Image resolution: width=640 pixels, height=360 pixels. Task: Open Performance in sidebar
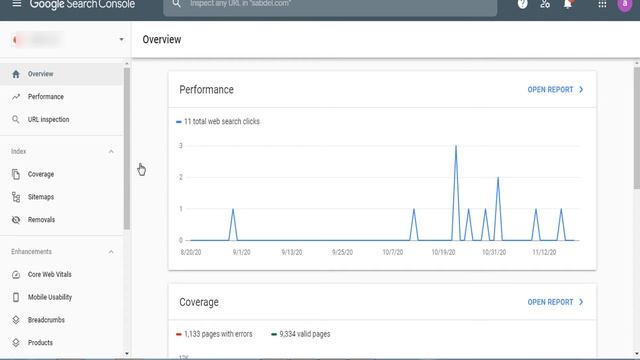click(x=61, y=97)
